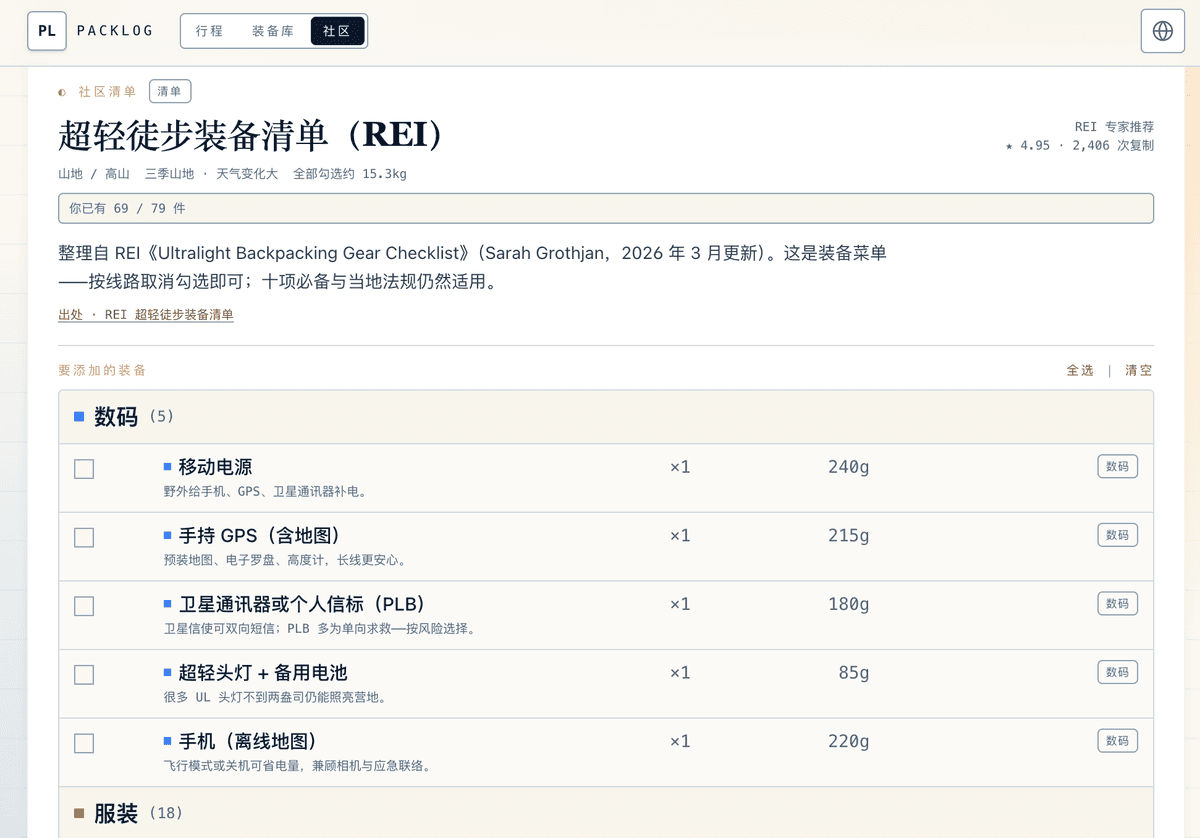Image resolution: width=1200 pixels, height=838 pixels.
Task: Open the 出处 · REI 超轻徒步装备清单 source link
Action: point(146,314)
